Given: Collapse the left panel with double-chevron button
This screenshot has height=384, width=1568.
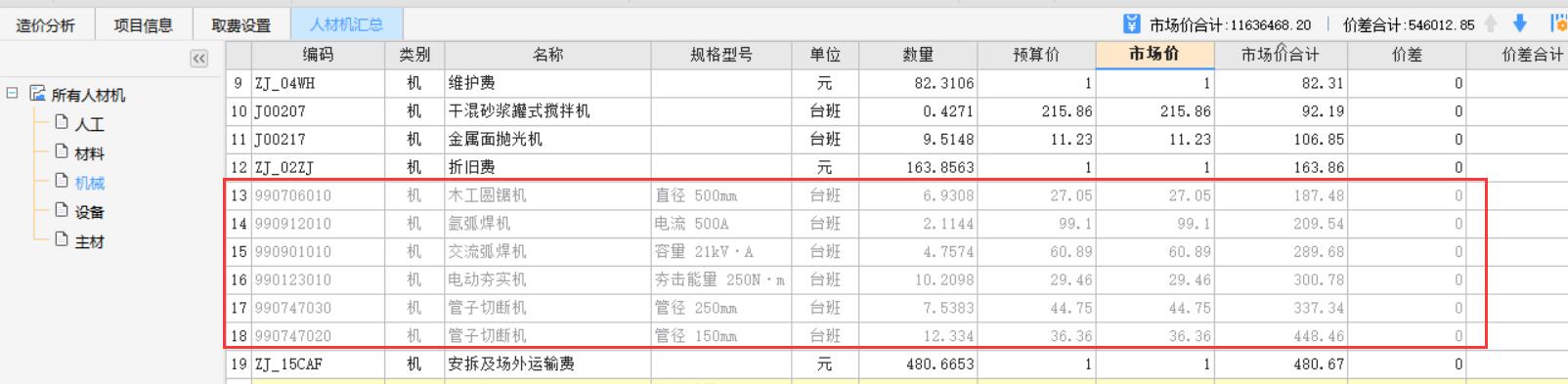Looking at the screenshot, I should point(198,59).
